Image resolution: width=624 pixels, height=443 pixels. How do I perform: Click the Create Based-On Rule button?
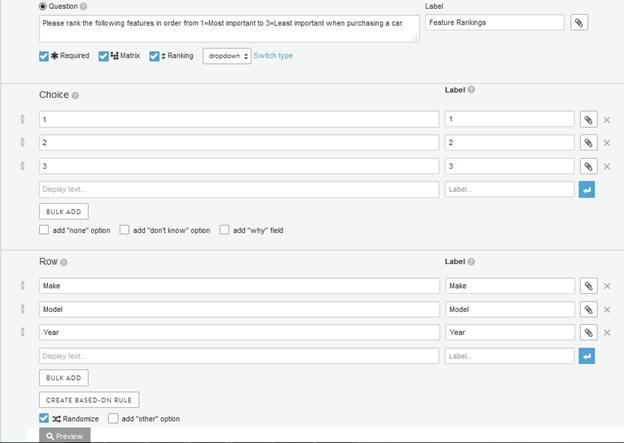click(x=89, y=399)
